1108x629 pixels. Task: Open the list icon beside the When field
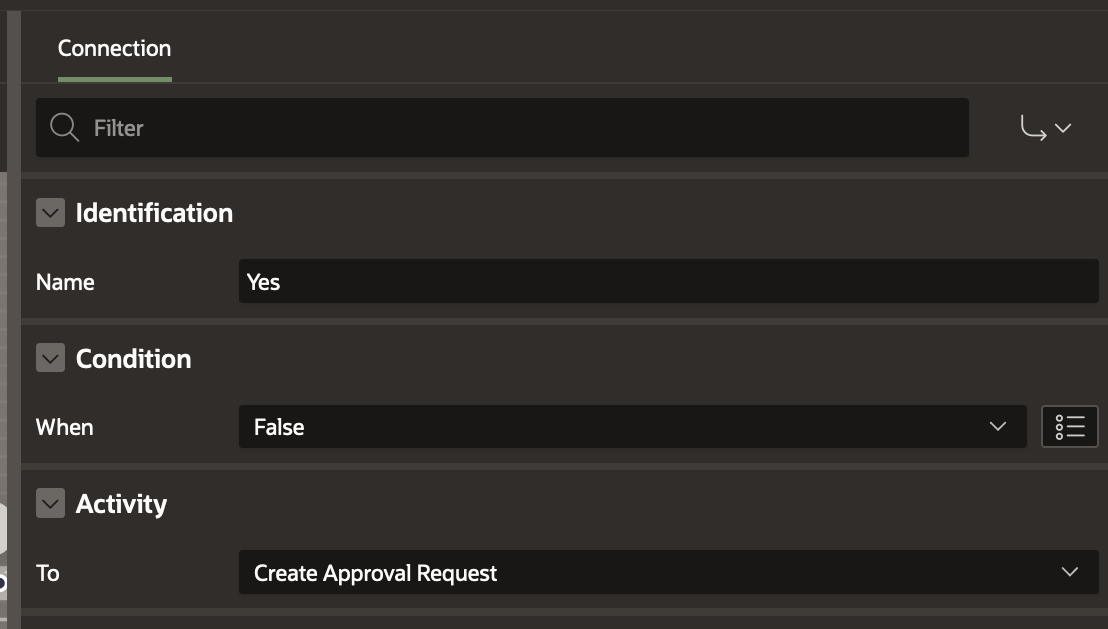1069,427
